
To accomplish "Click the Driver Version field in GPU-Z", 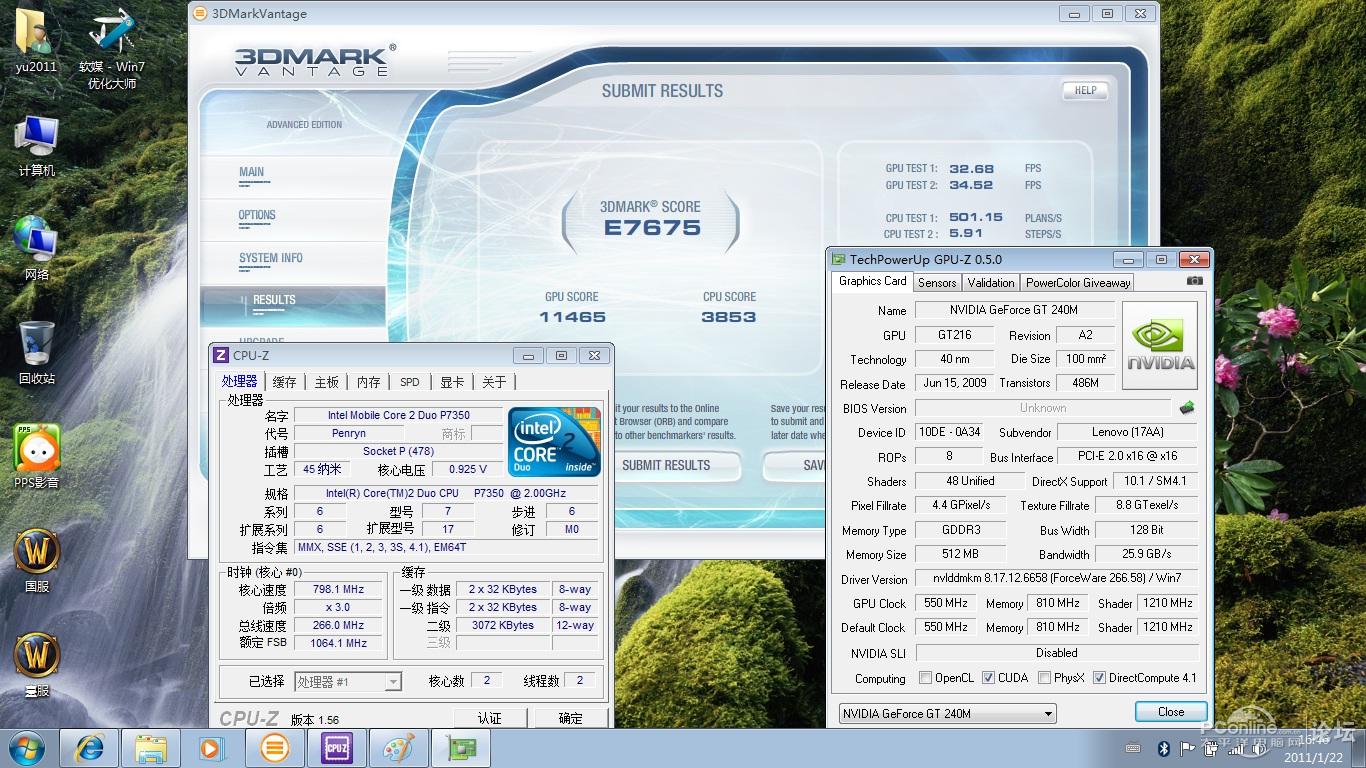I will 1055,578.
